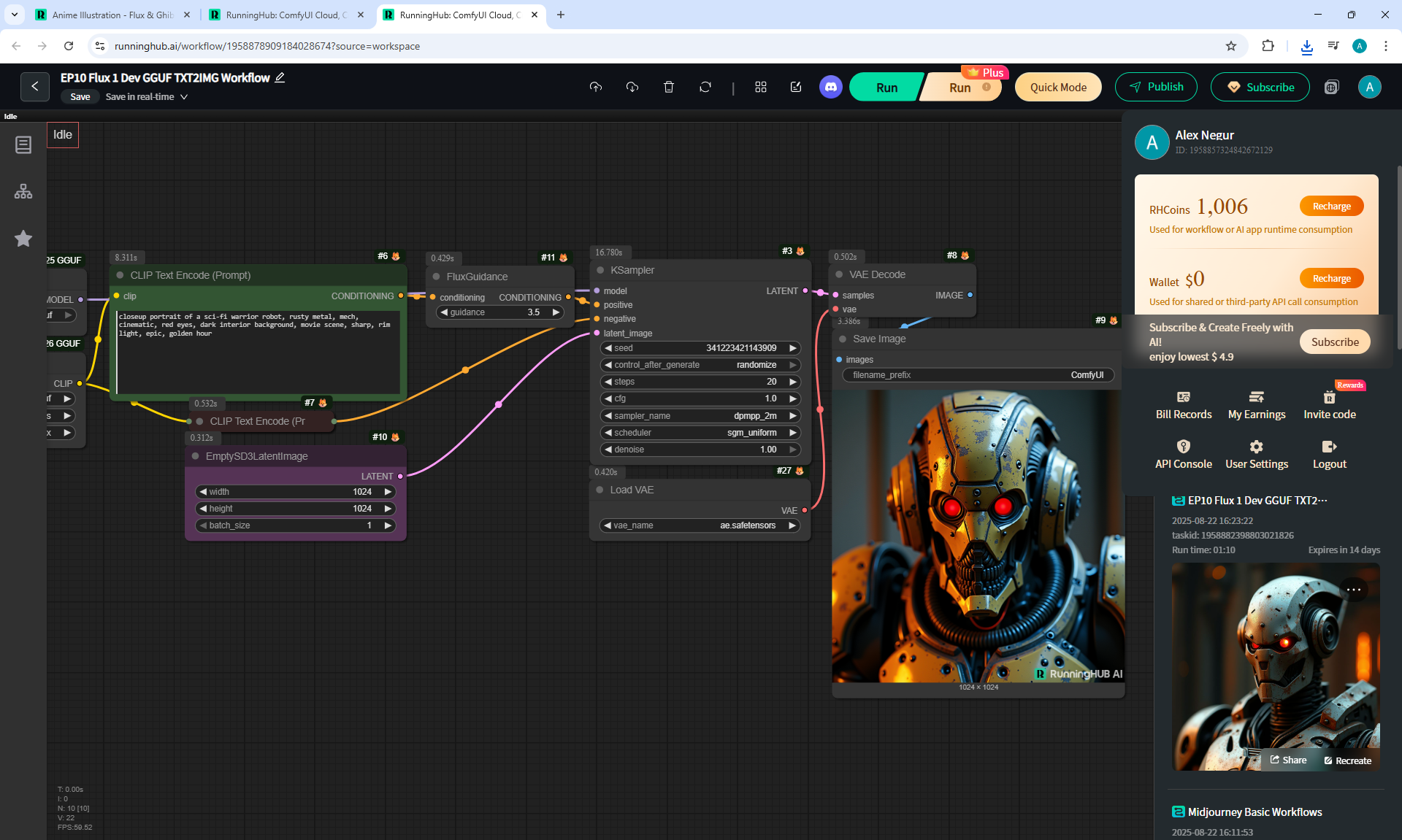This screenshot has width=1402, height=840.
Task: Open the vae_name ae.safetensors selector
Action: [x=700, y=525]
